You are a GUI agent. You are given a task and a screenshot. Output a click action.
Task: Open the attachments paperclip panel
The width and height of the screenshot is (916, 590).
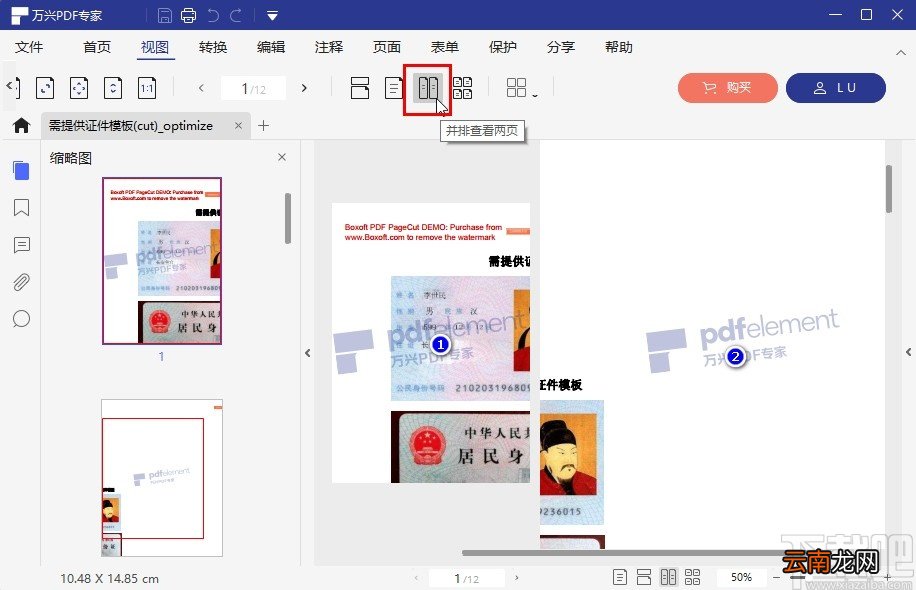[21, 282]
